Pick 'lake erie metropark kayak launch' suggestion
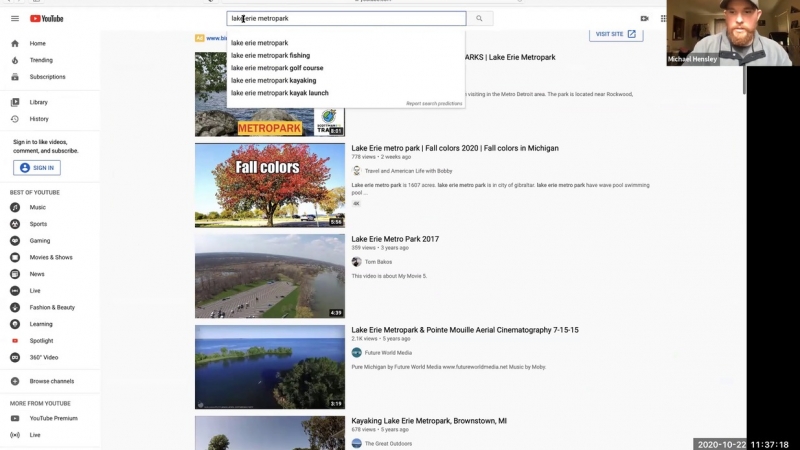The image size is (800, 450). 279,93
